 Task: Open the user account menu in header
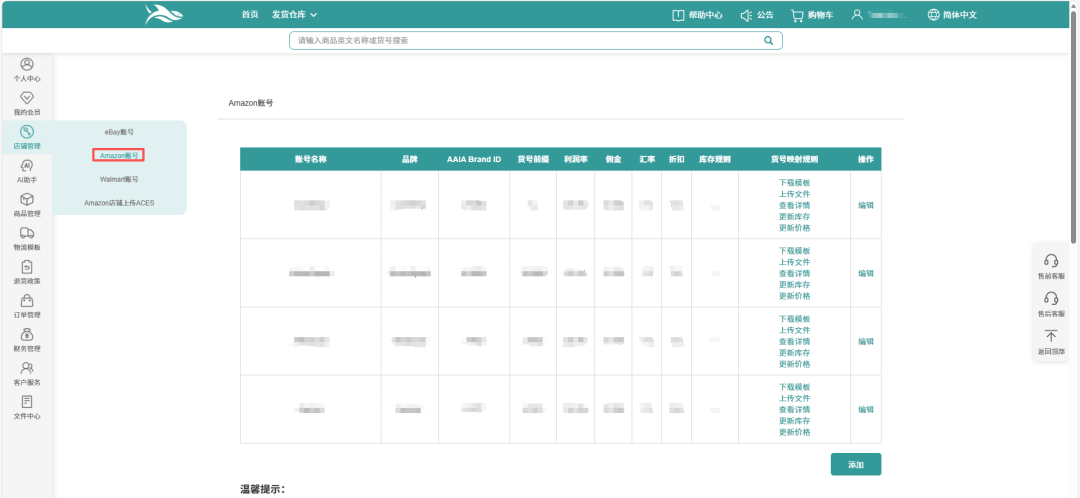880,15
